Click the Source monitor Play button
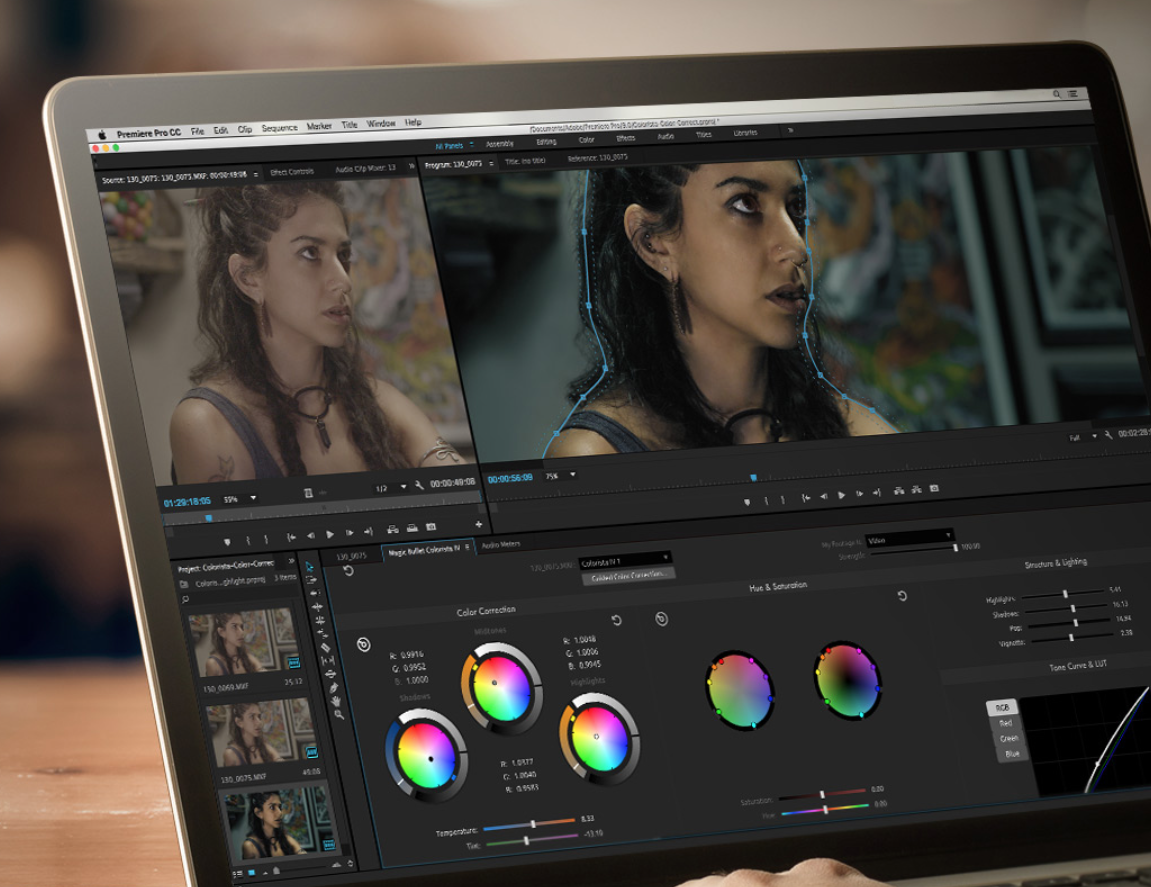 coord(330,535)
